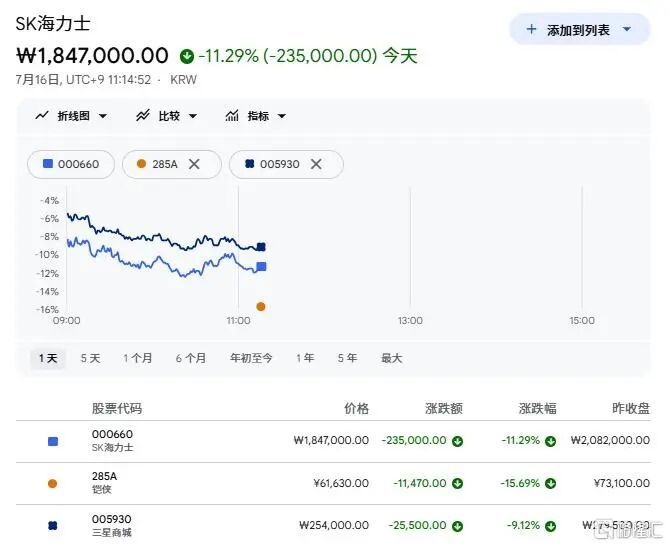Click the KRW currency label
Screen dimensions: 669x546
click(183, 80)
